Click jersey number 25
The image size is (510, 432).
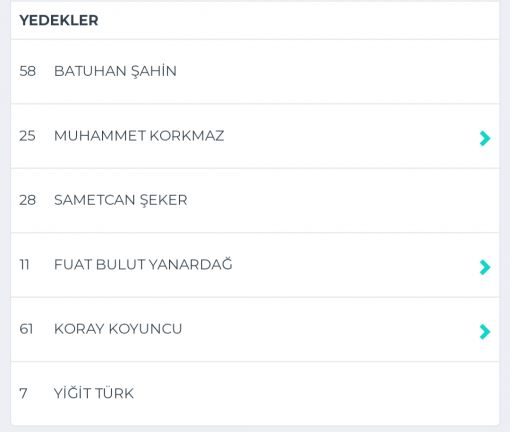pyautogui.click(x=27, y=136)
